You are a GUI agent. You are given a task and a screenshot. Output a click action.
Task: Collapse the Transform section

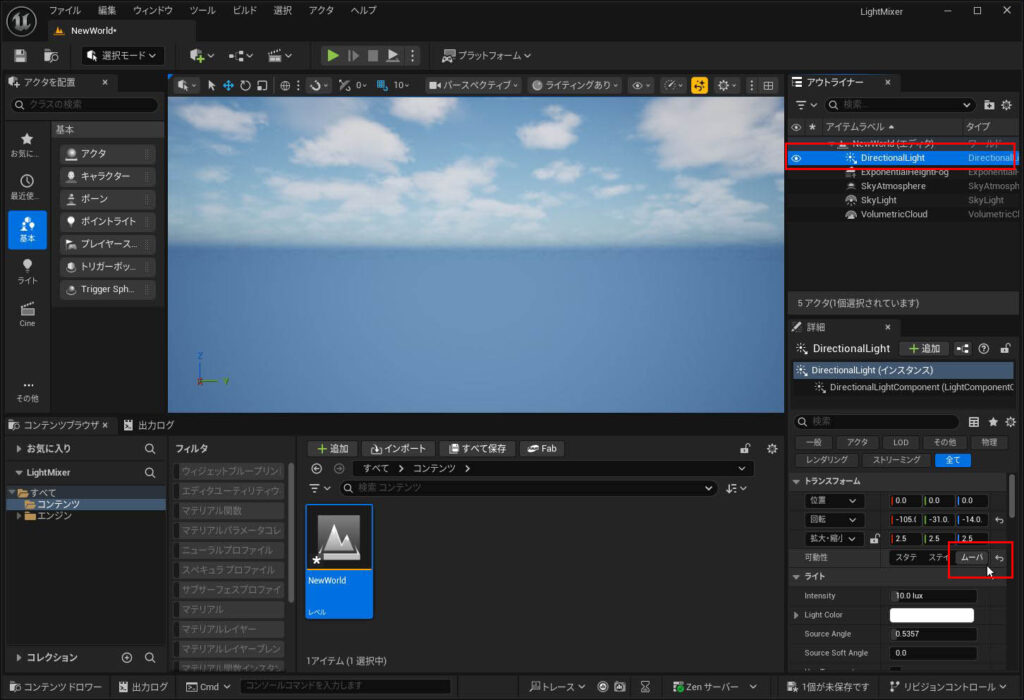(797, 481)
